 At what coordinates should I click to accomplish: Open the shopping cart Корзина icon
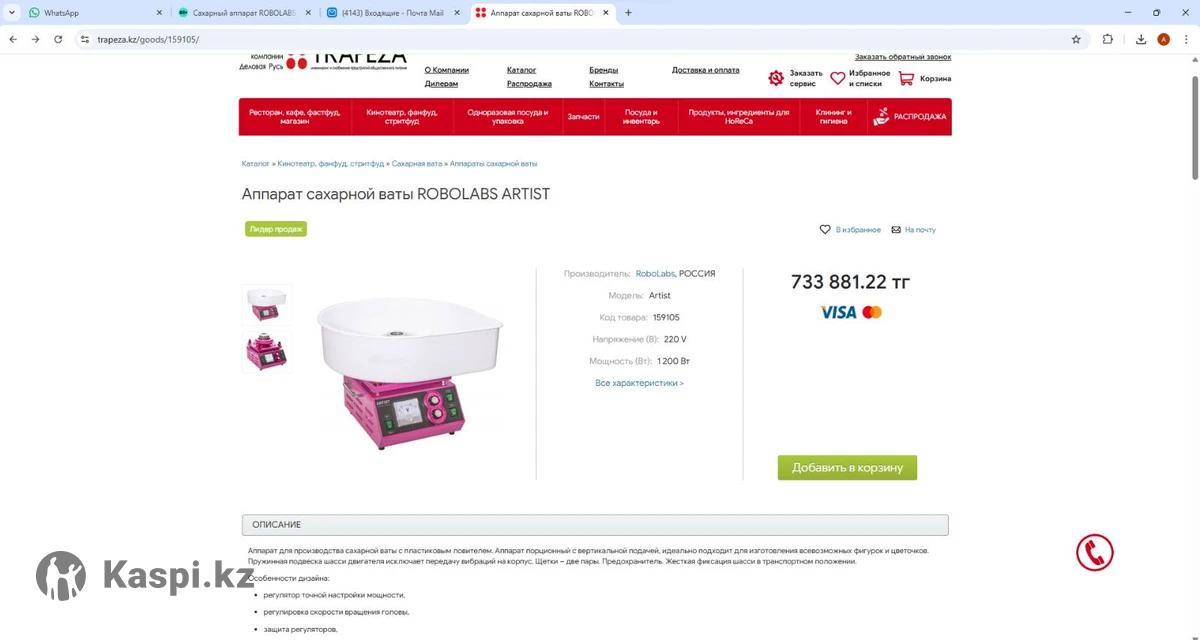(906, 78)
